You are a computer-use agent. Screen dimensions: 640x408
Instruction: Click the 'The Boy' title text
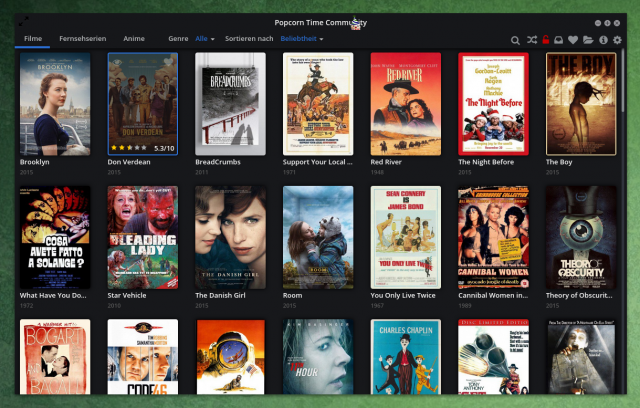[559, 162]
